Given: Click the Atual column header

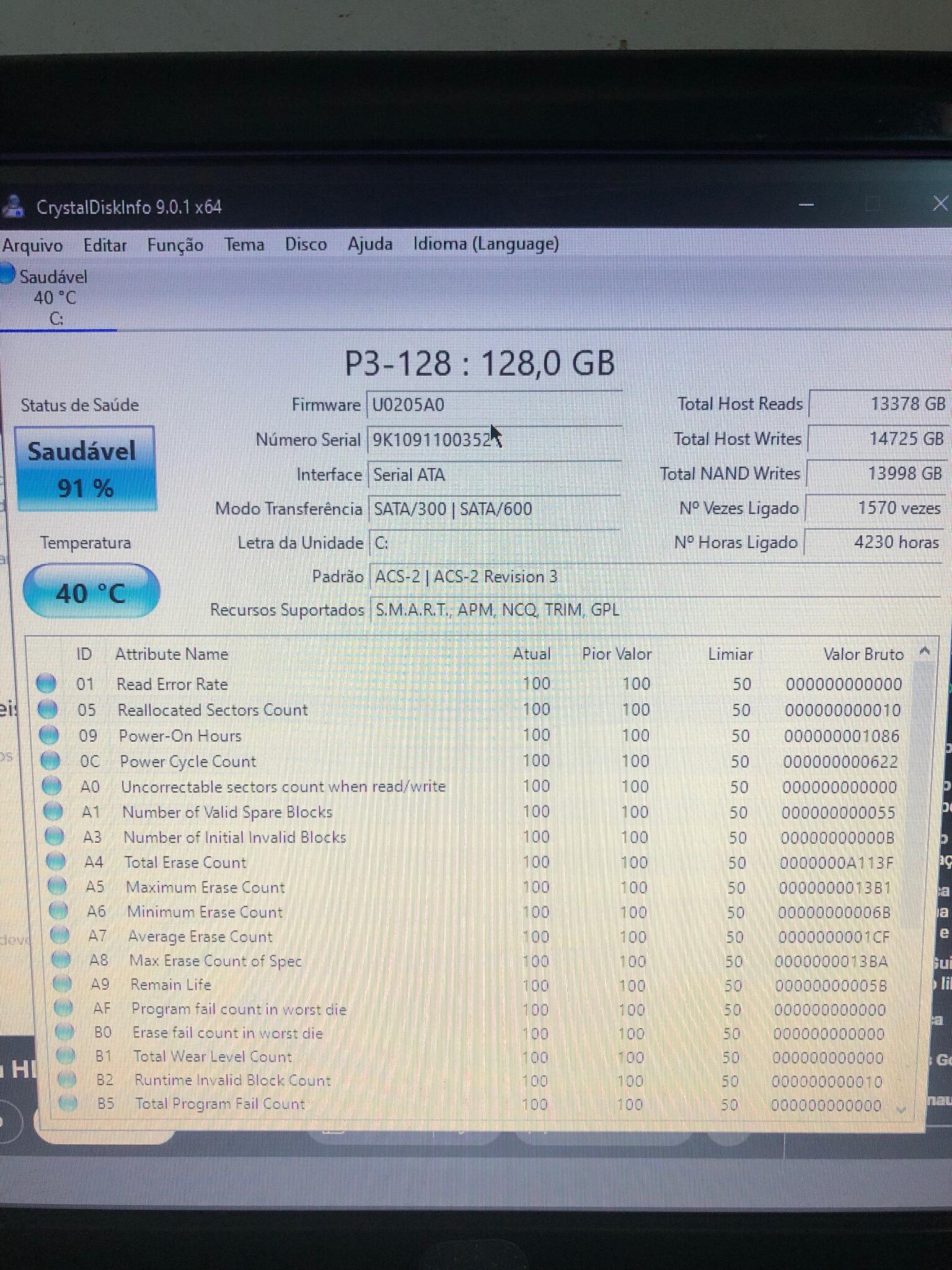Looking at the screenshot, I should pyautogui.click(x=531, y=654).
